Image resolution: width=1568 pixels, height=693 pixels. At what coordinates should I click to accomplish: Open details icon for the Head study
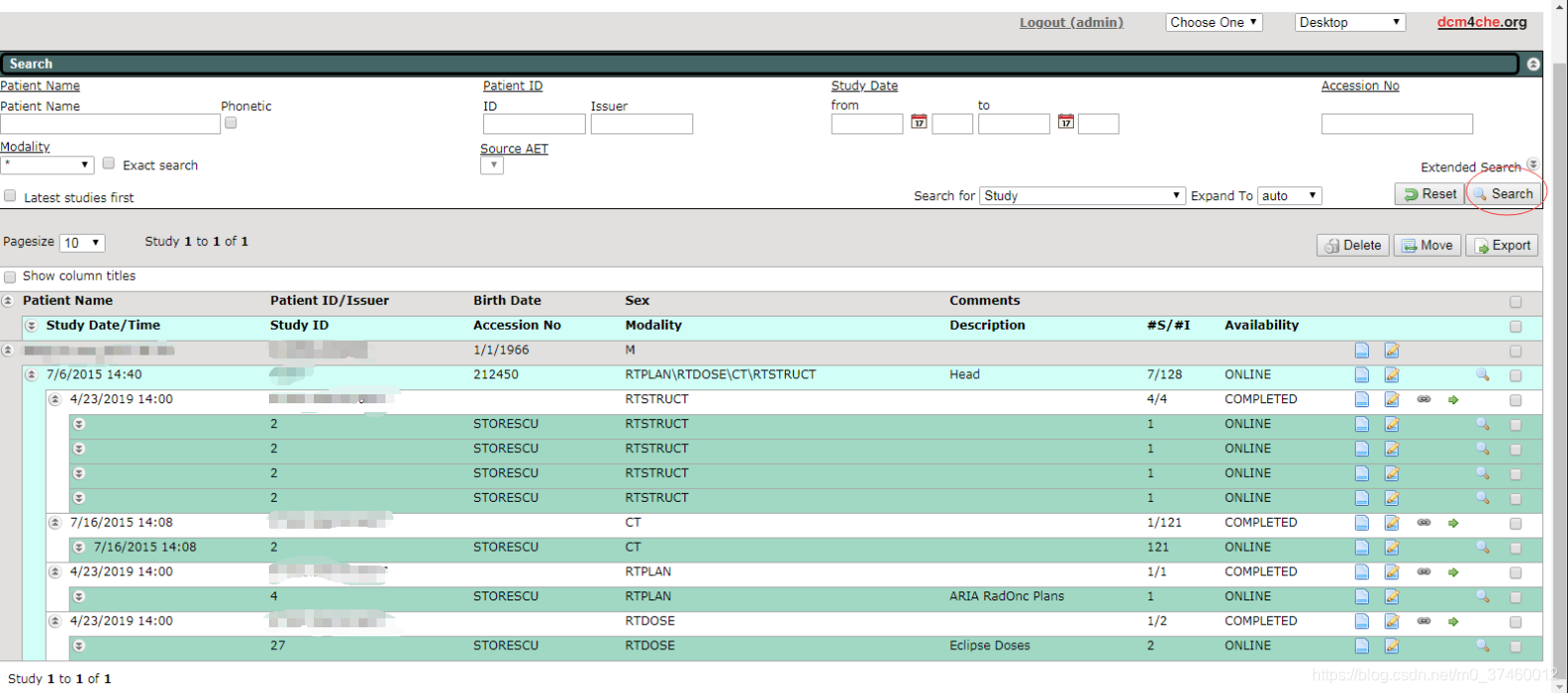click(x=1362, y=375)
